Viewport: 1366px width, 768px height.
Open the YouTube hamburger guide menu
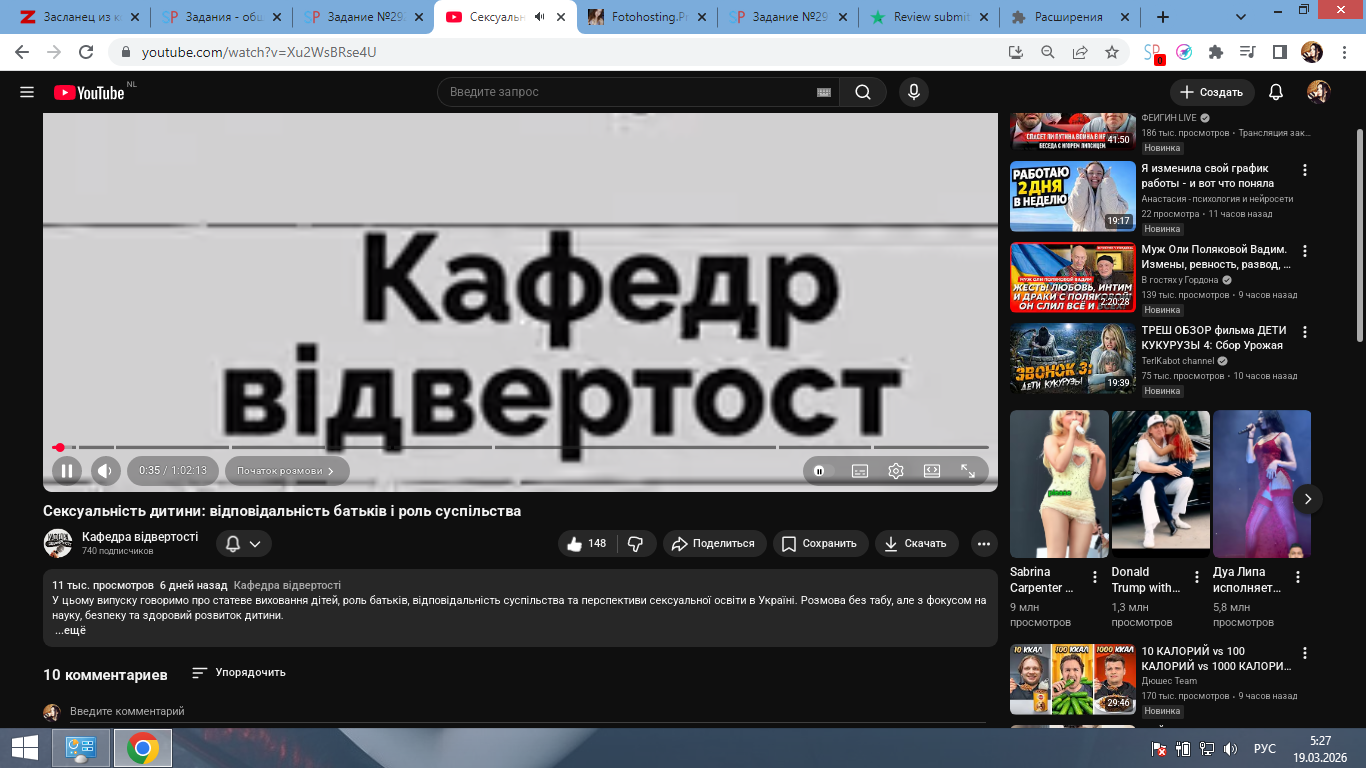pyautogui.click(x=27, y=92)
